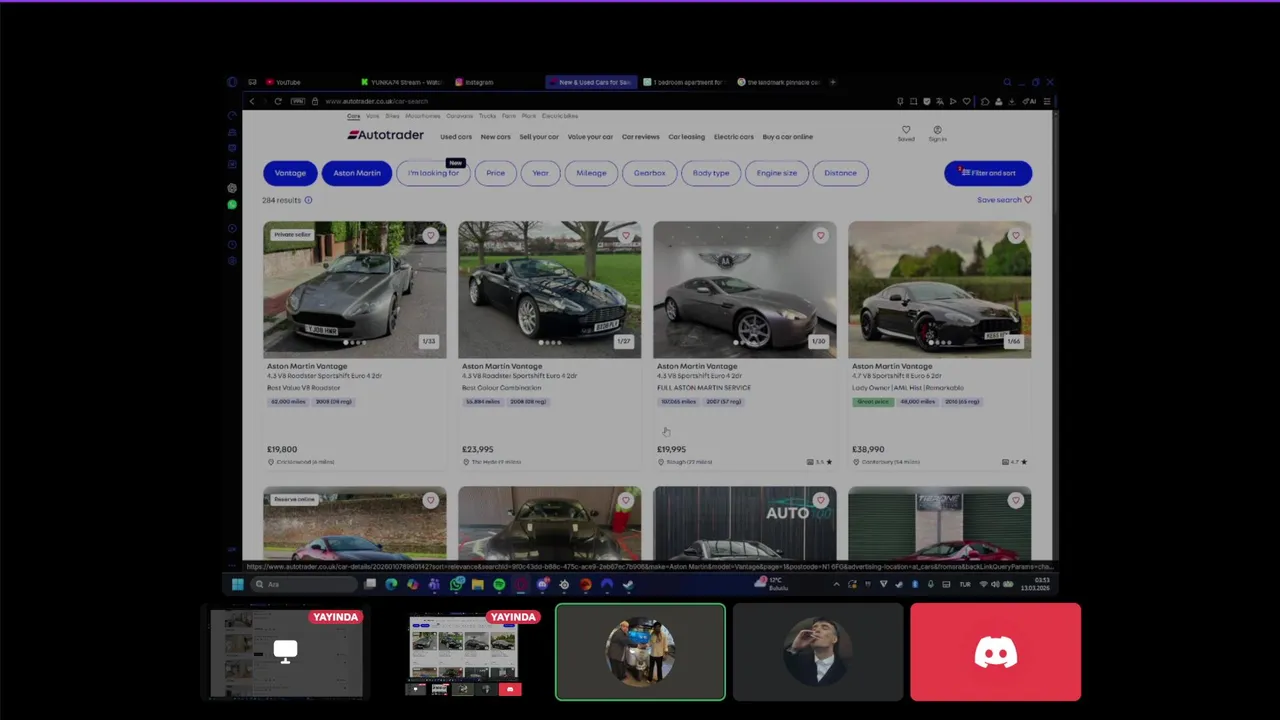1280x720 pixels.
Task: Open the £19,800 Vantage car photo
Action: tap(355, 289)
